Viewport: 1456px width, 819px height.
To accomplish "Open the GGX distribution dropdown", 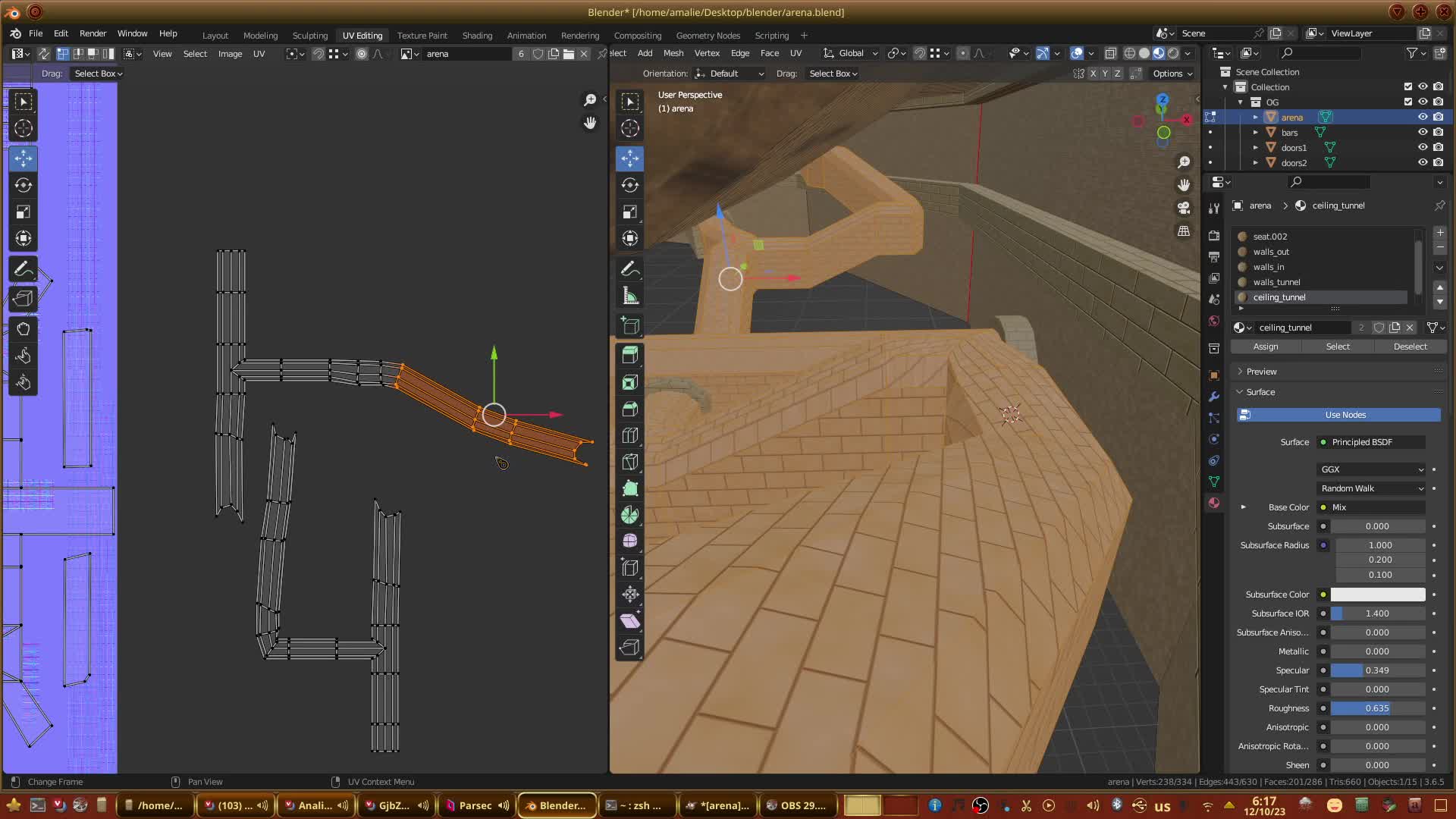I will (x=1371, y=469).
